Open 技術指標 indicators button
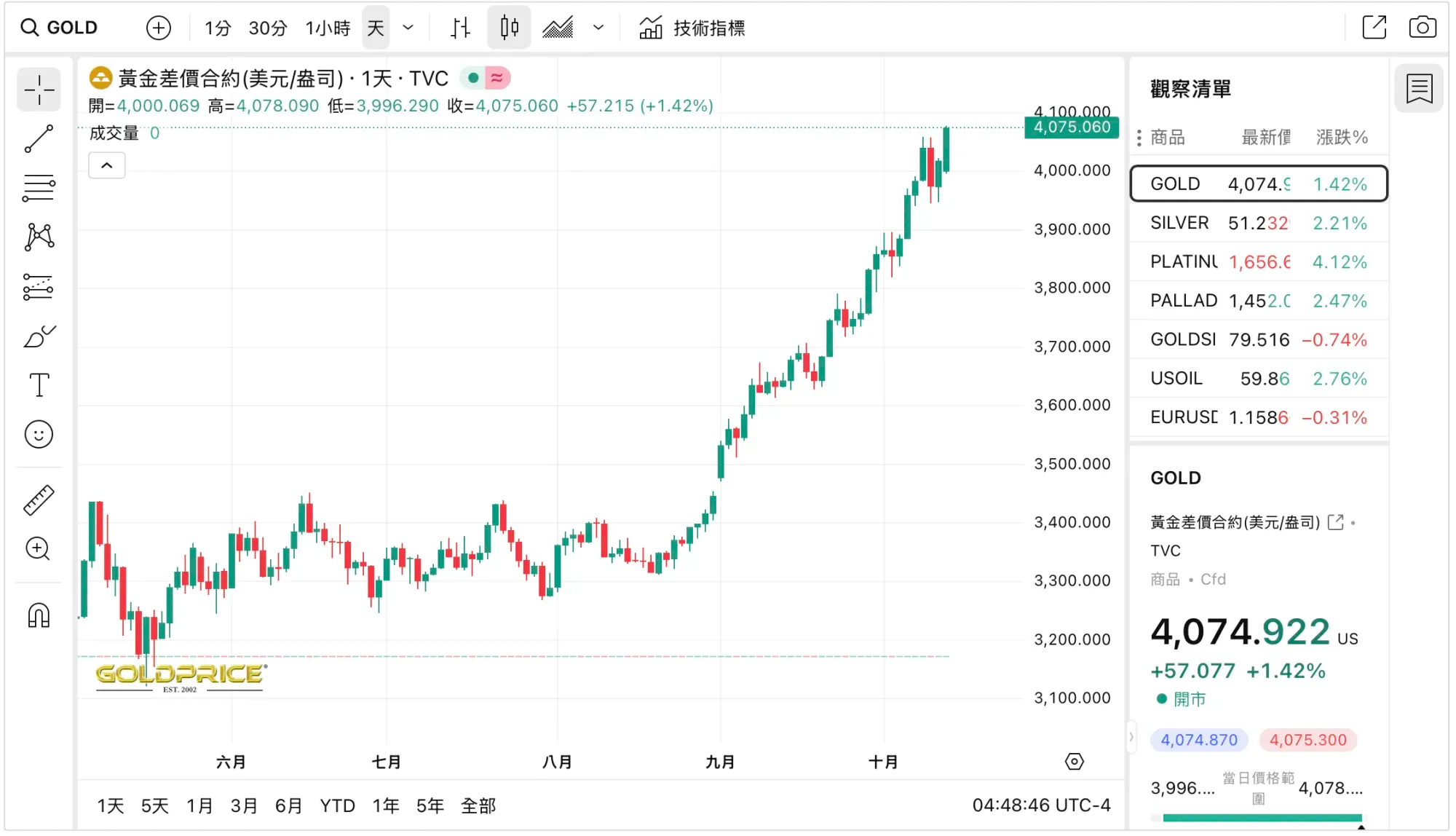 (x=692, y=28)
